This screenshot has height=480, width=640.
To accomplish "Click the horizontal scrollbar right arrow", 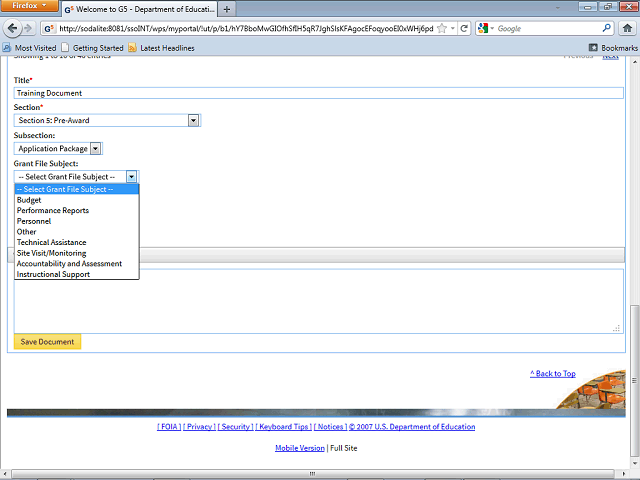I will point(624,473).
